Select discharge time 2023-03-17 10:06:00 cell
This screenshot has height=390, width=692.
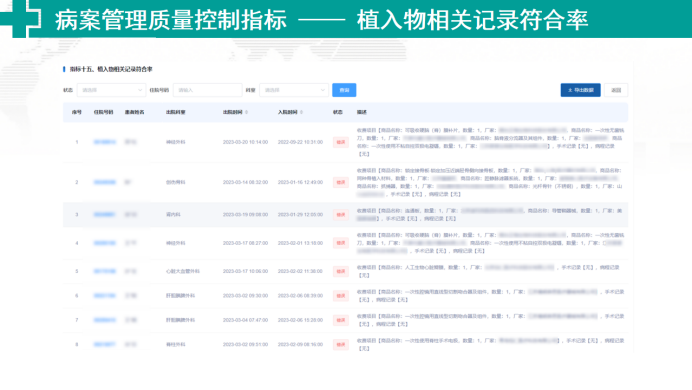pos(245,271)
